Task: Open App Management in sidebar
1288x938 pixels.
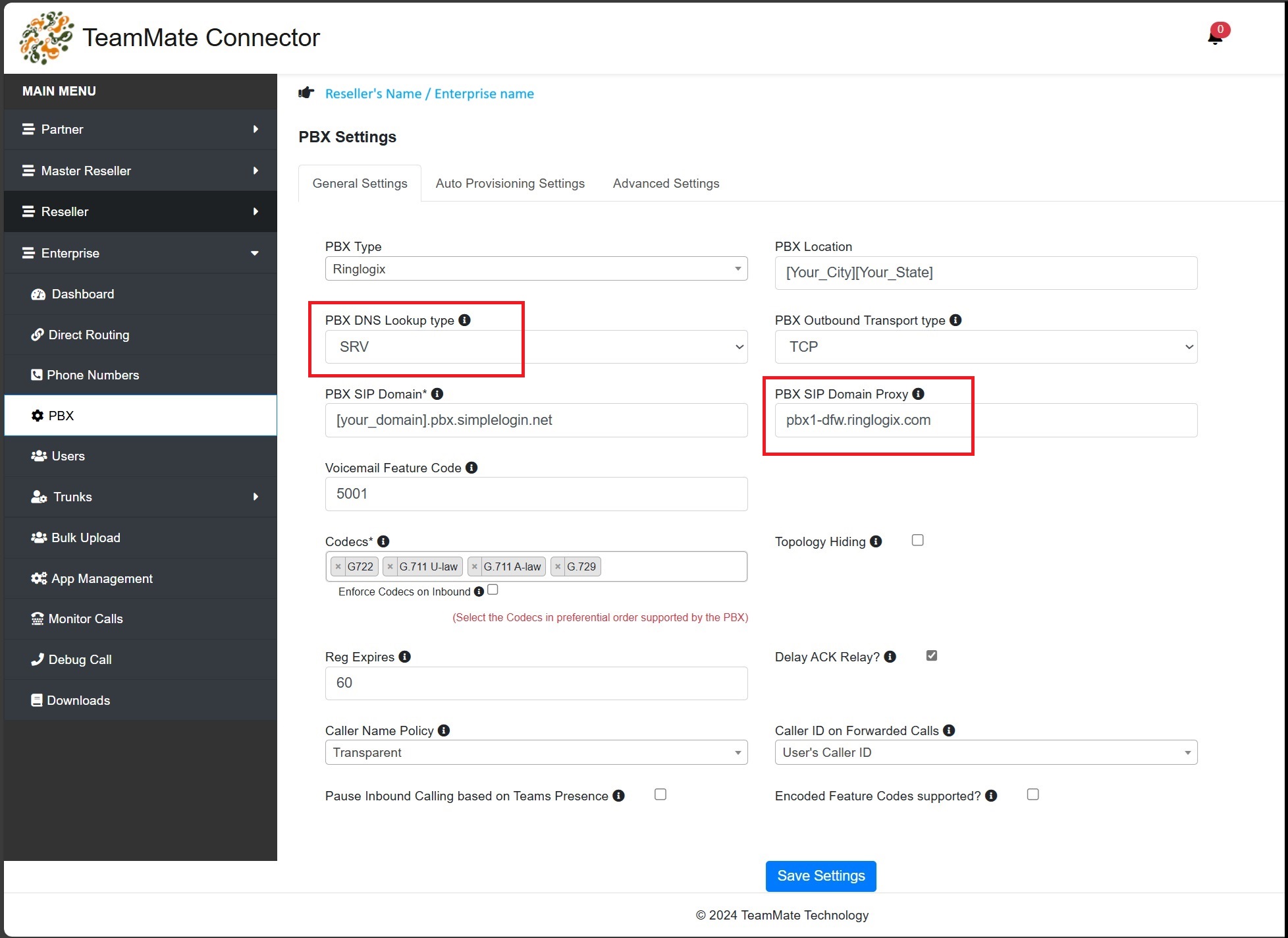Action: [140, 578]
